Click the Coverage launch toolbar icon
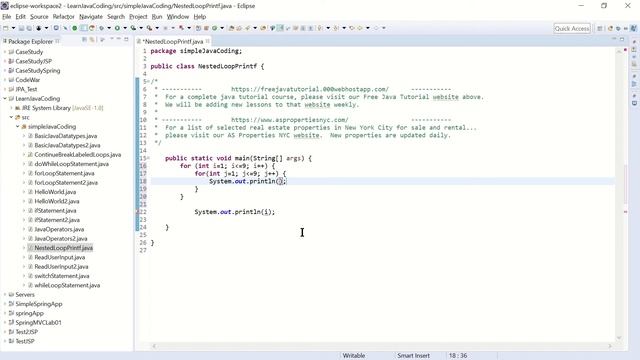The image size is (640, 360). tap(133, 28)
